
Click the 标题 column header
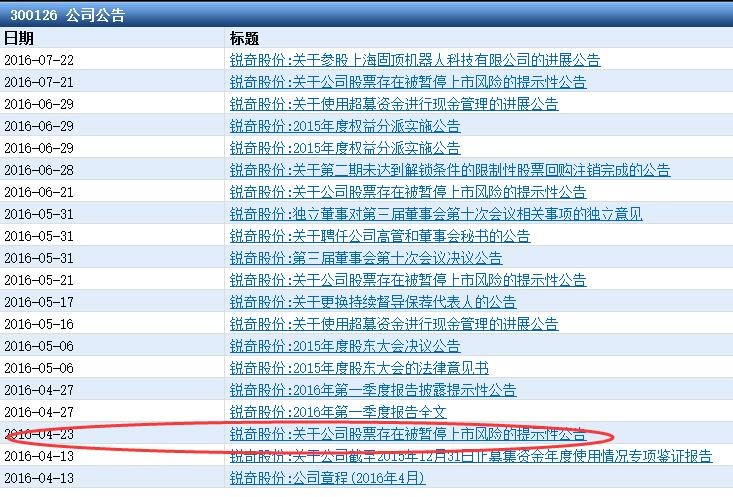[x=244, y=38]
